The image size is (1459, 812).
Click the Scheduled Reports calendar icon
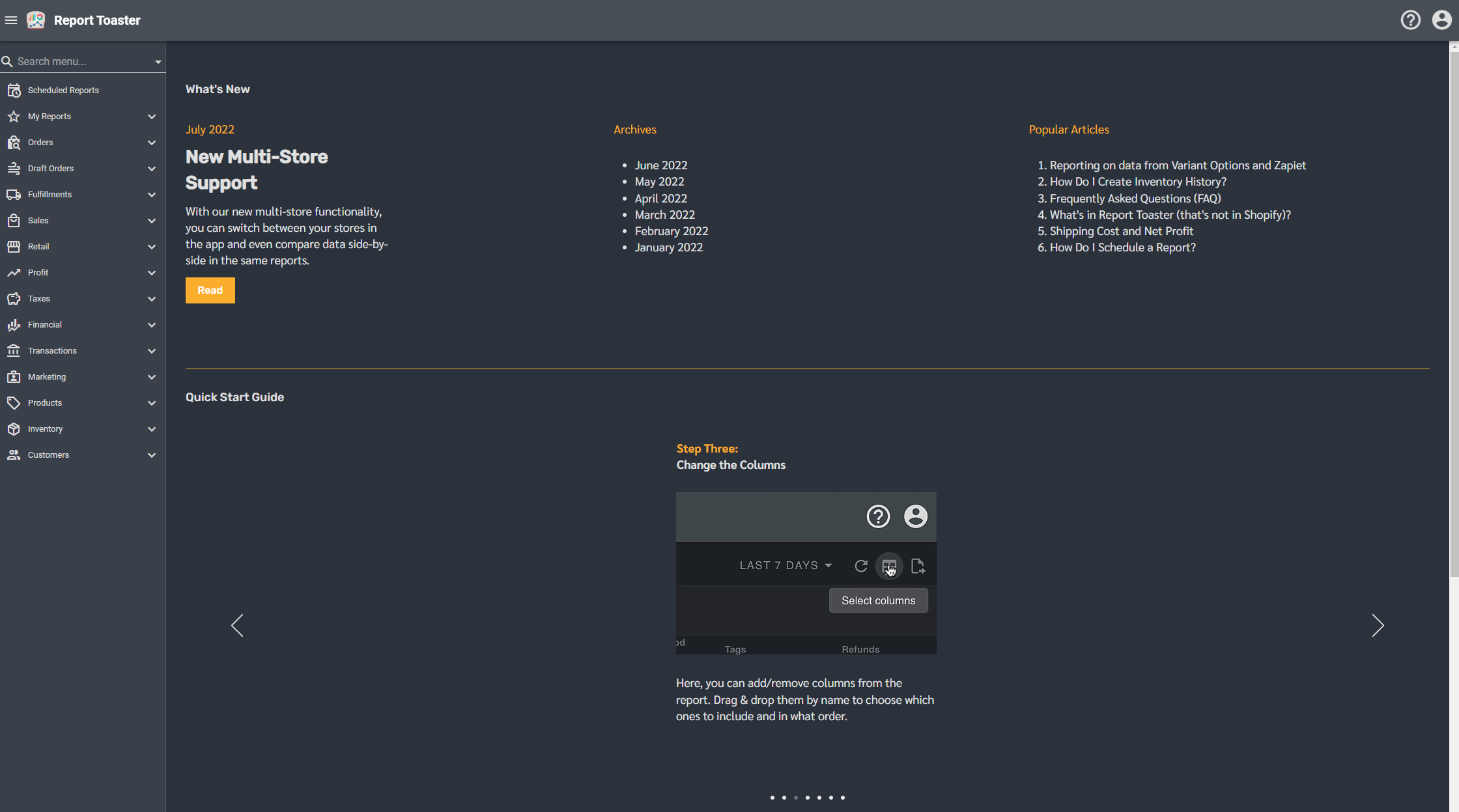click(14, 91)
